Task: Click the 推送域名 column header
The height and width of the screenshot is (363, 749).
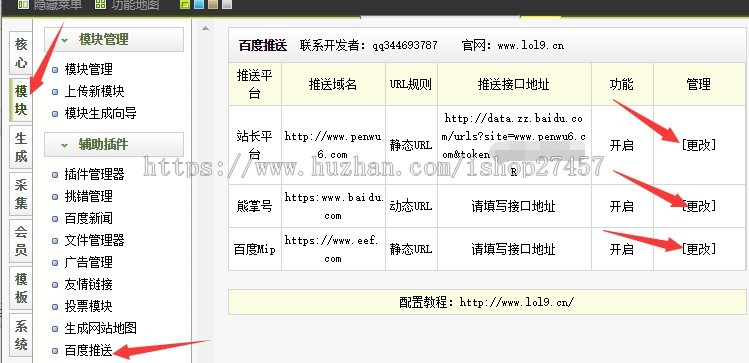Action: click(x=333, y=85)
